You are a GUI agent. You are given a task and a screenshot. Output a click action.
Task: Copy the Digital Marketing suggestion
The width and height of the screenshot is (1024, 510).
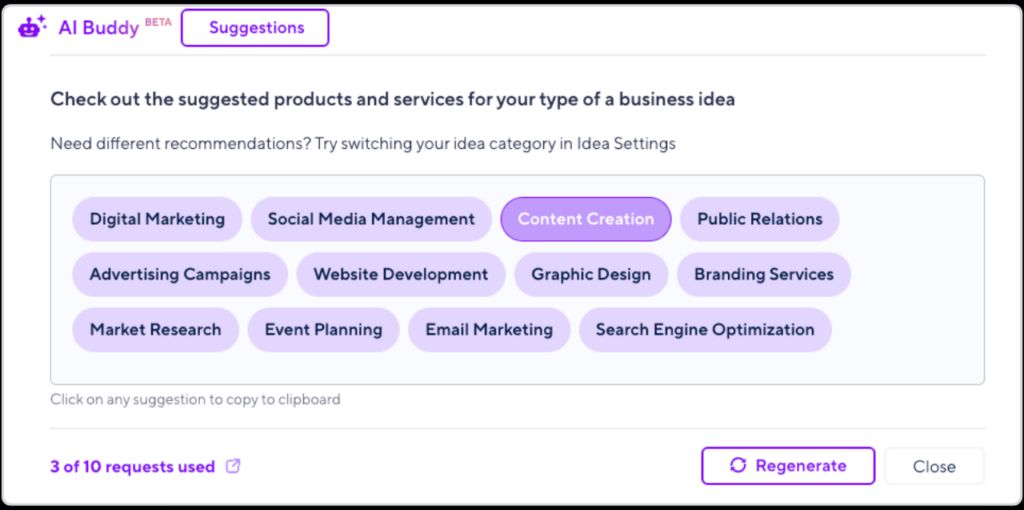(x=157, y=219)
